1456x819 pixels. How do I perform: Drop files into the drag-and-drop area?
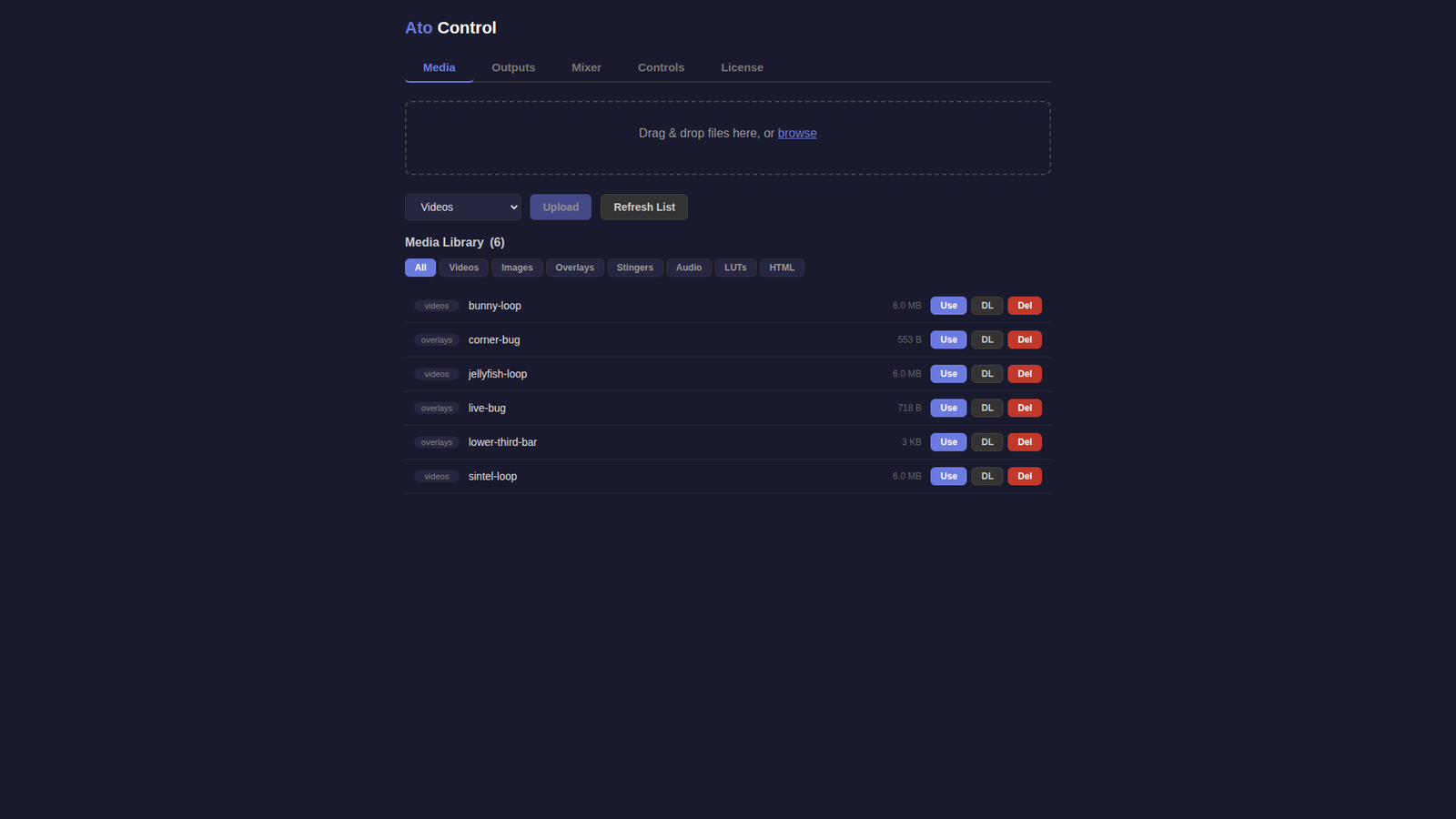point(727,137)
